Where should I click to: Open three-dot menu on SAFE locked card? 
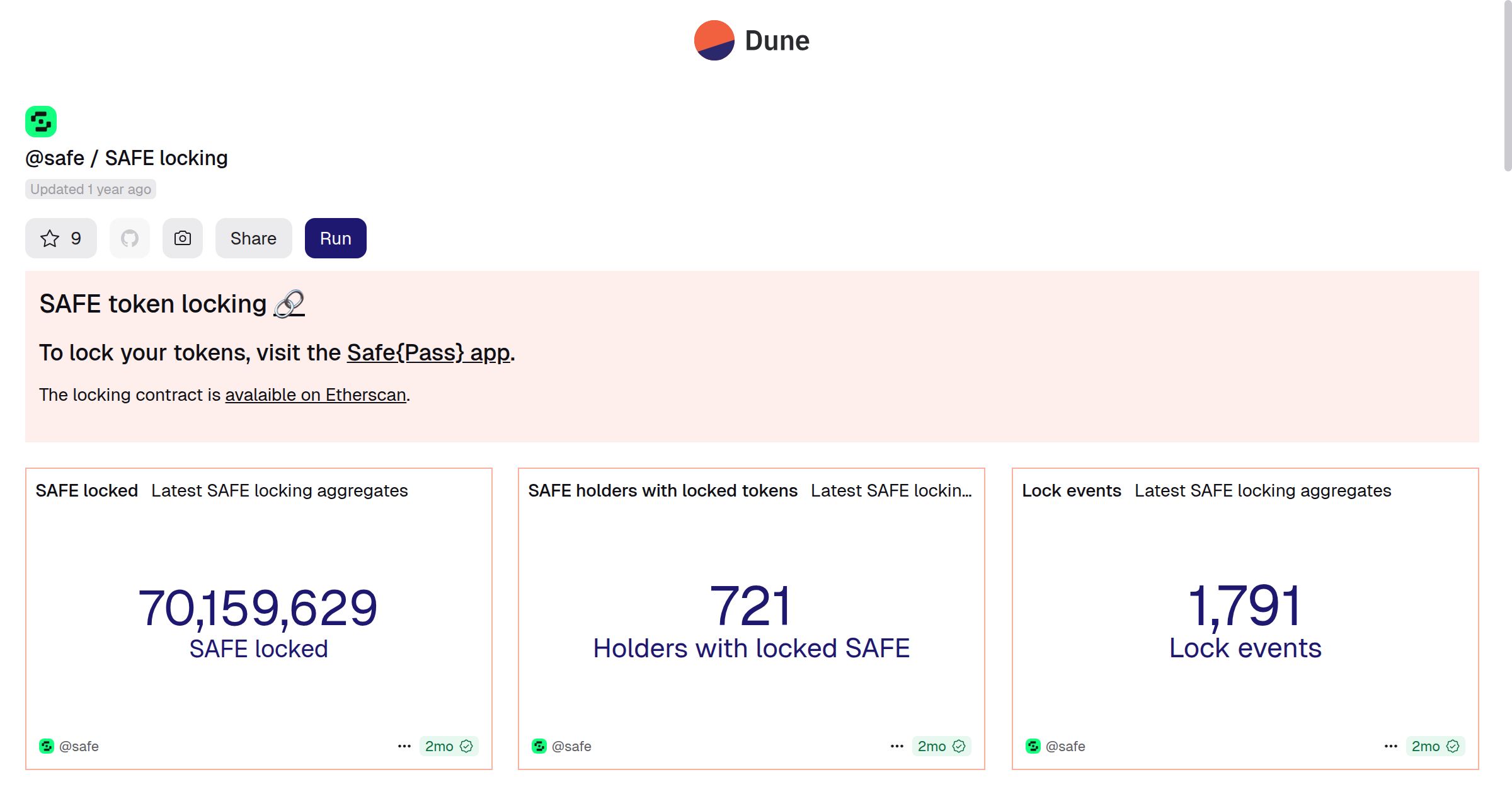[404, 746]
